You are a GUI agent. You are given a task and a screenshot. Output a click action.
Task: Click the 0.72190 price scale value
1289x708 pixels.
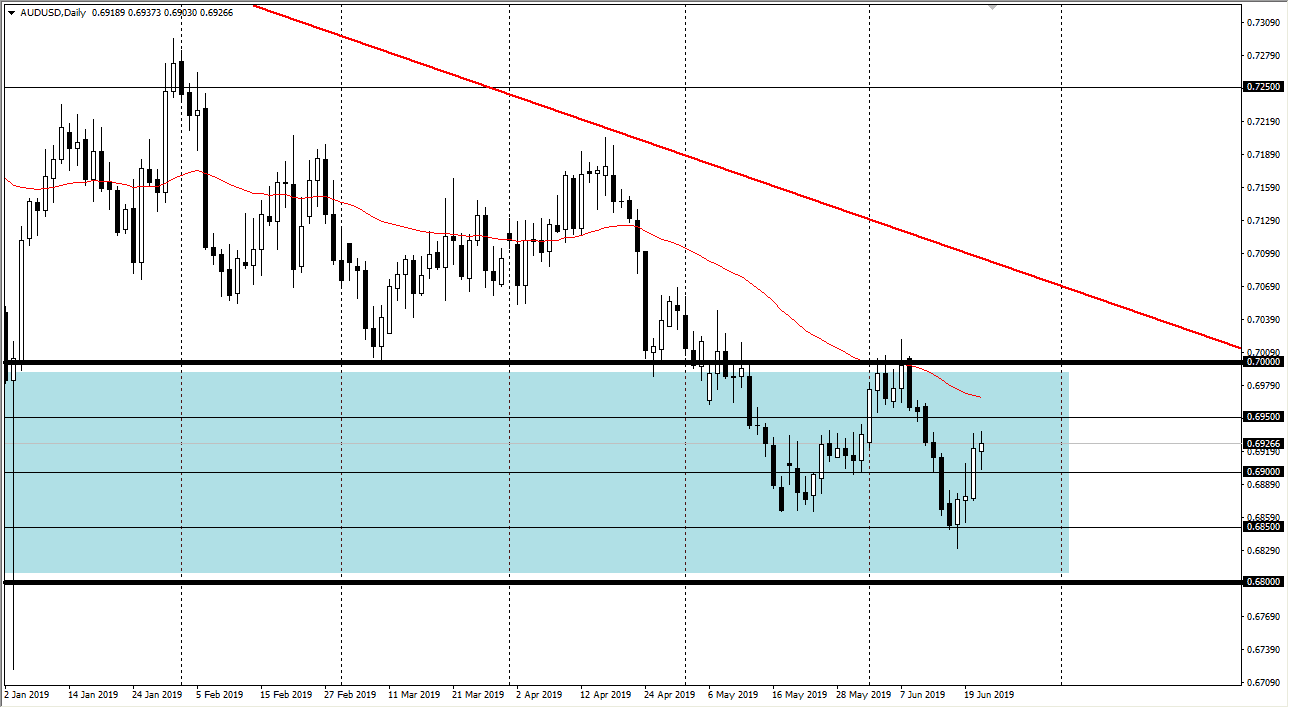(x=1266, y=121)
